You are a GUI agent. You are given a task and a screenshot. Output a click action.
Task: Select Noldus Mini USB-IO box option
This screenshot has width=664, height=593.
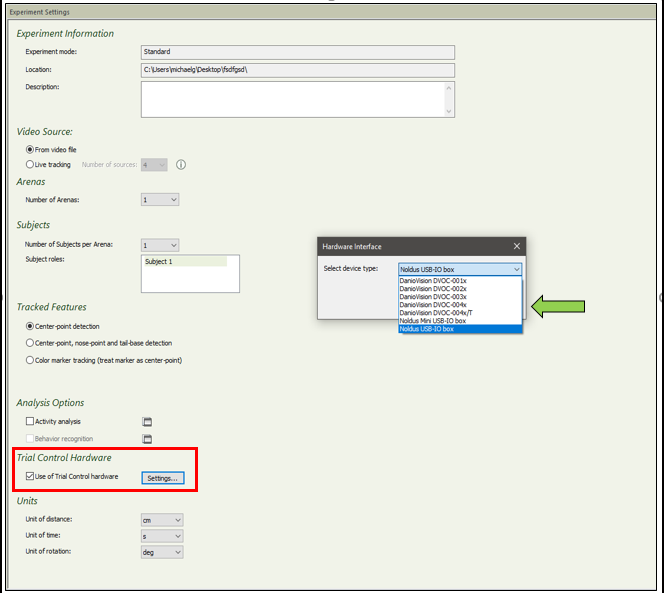point(460,321)
